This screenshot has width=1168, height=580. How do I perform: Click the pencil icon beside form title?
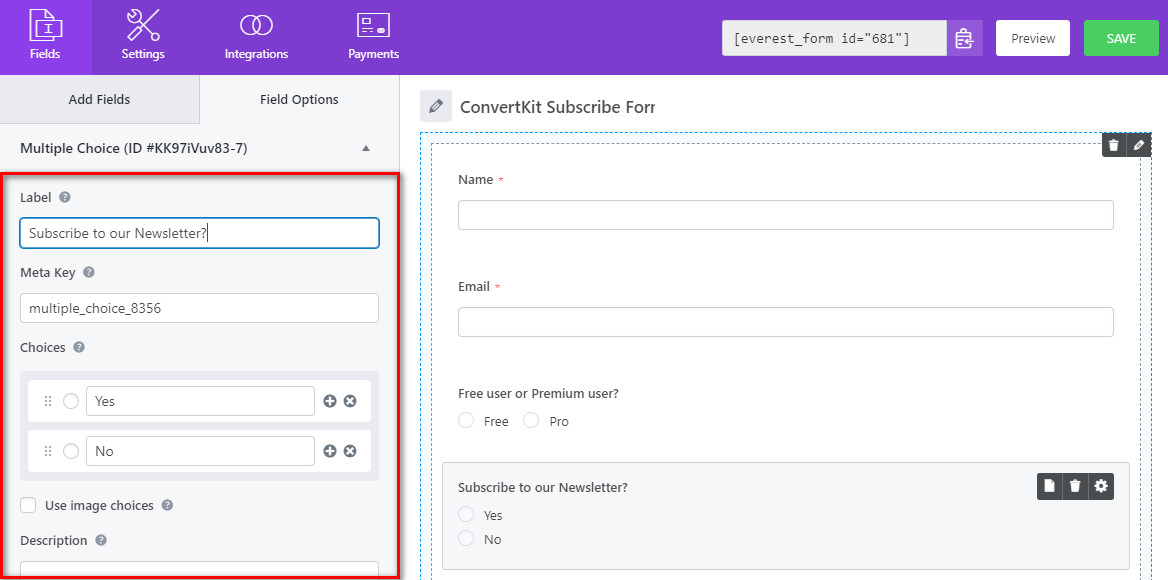[435, 106]
